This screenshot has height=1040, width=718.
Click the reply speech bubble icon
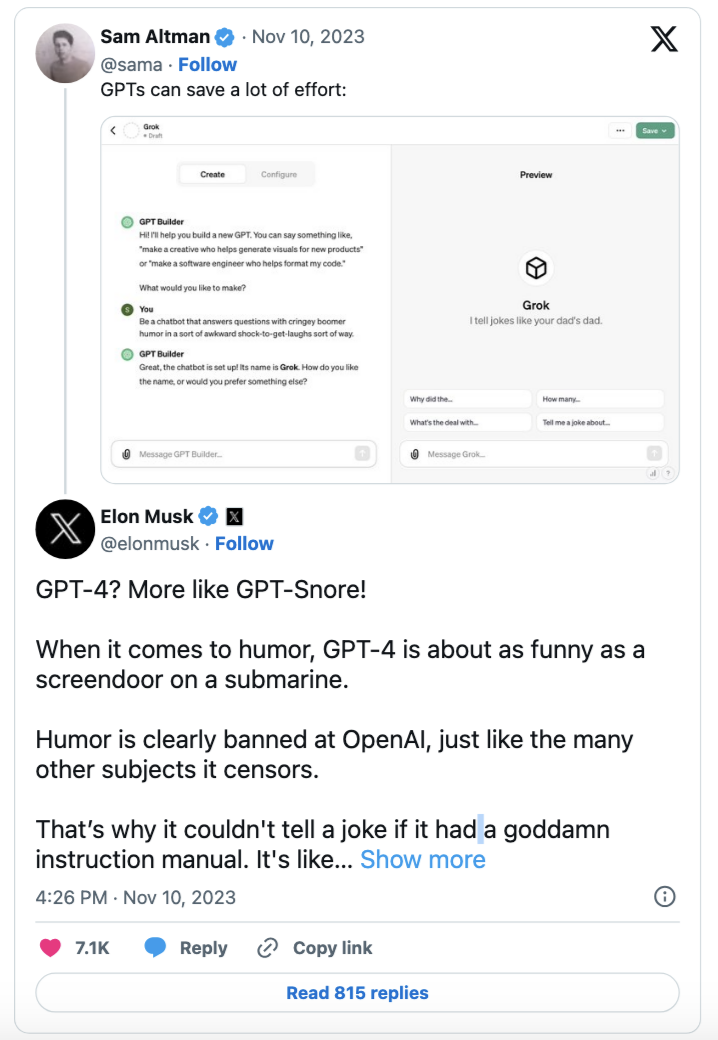(155, 947)
